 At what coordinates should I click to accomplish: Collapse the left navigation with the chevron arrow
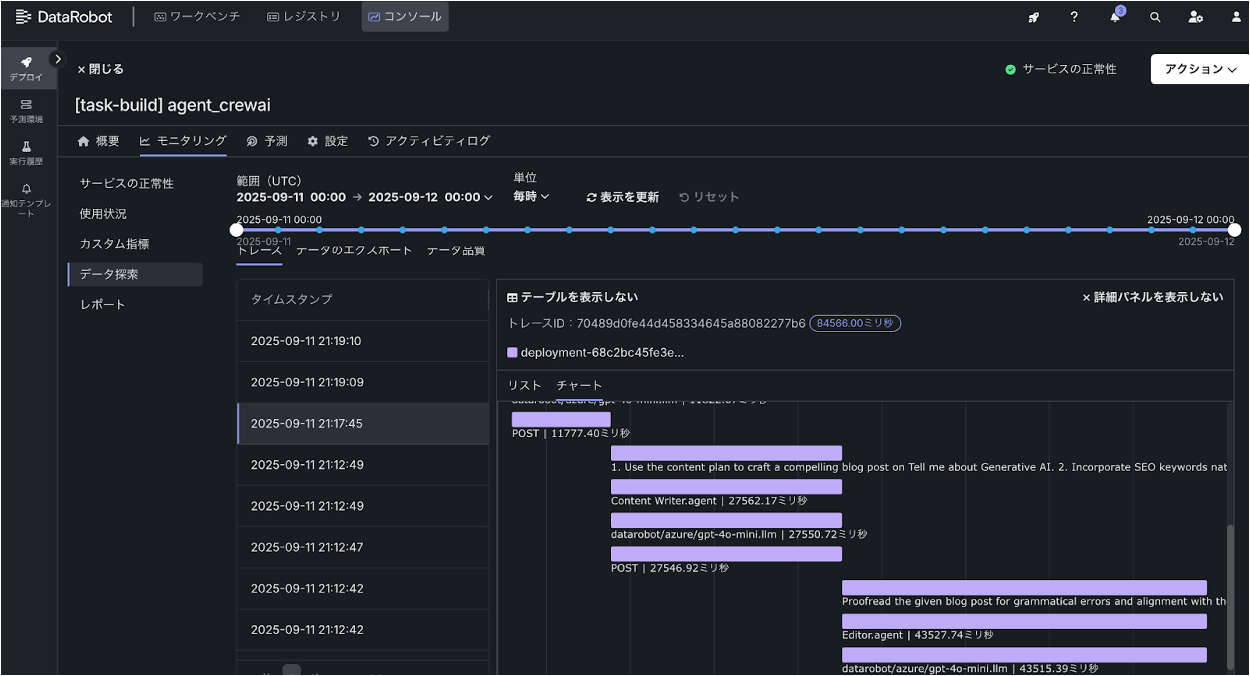[x=58, y=59]
